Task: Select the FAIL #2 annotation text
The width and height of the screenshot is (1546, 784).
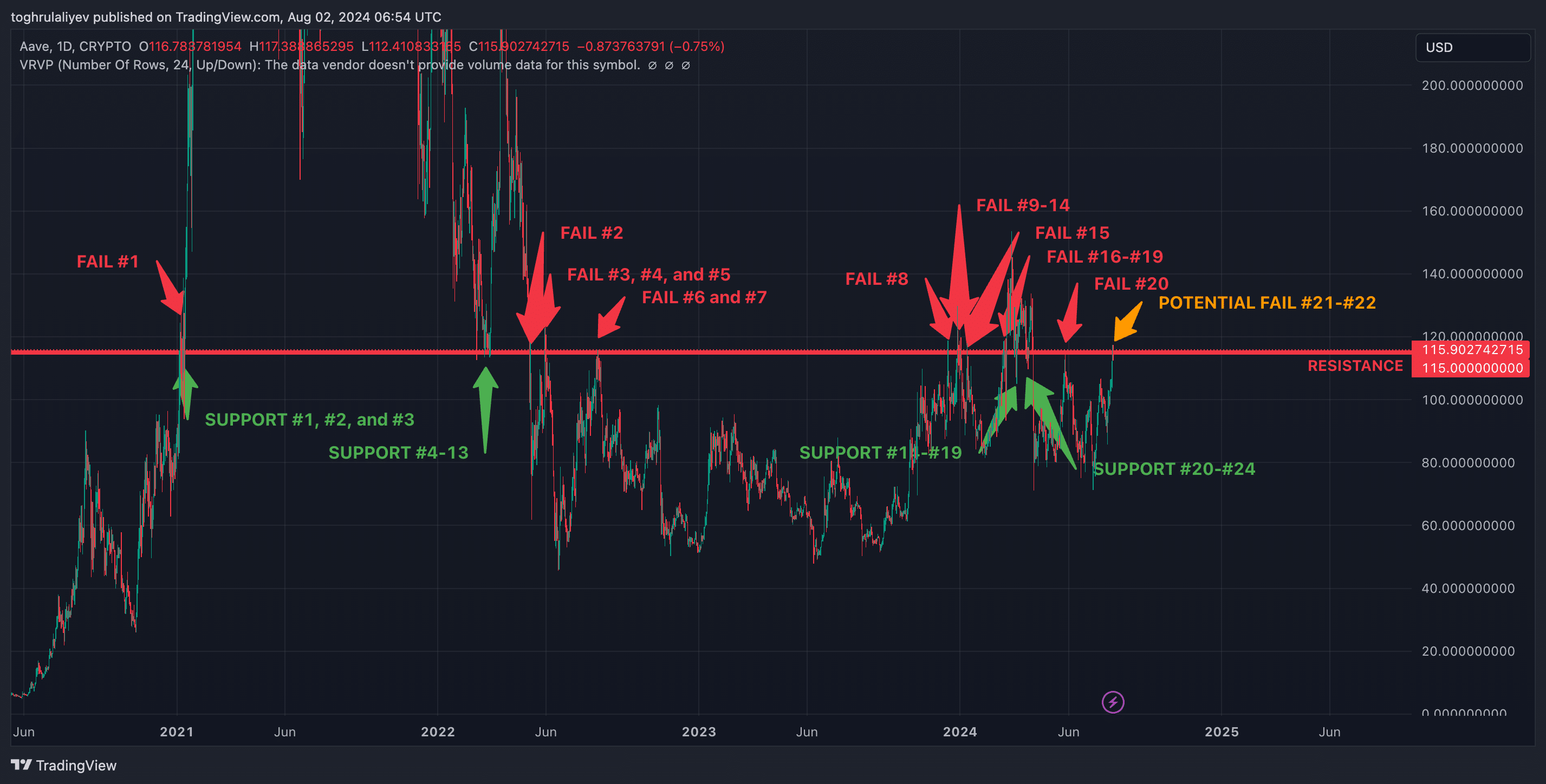Action: (592, 233)
